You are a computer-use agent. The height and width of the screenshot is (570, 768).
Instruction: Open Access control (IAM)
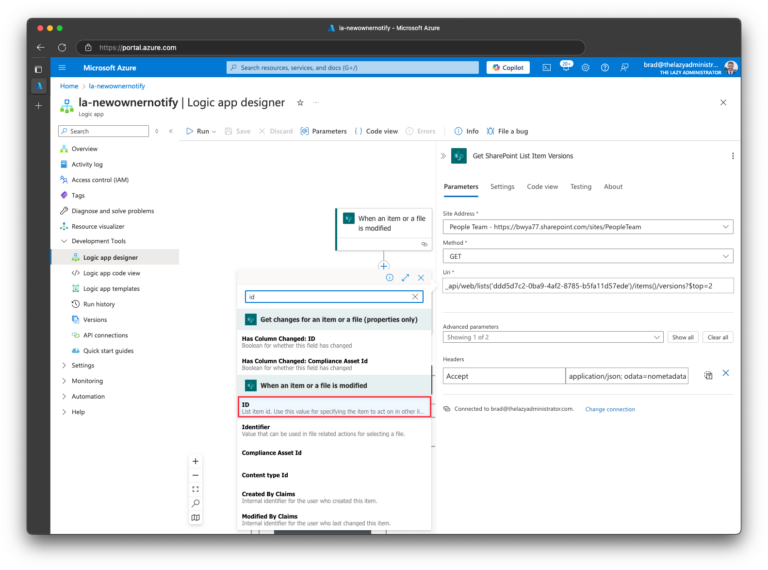coord(100,180)
